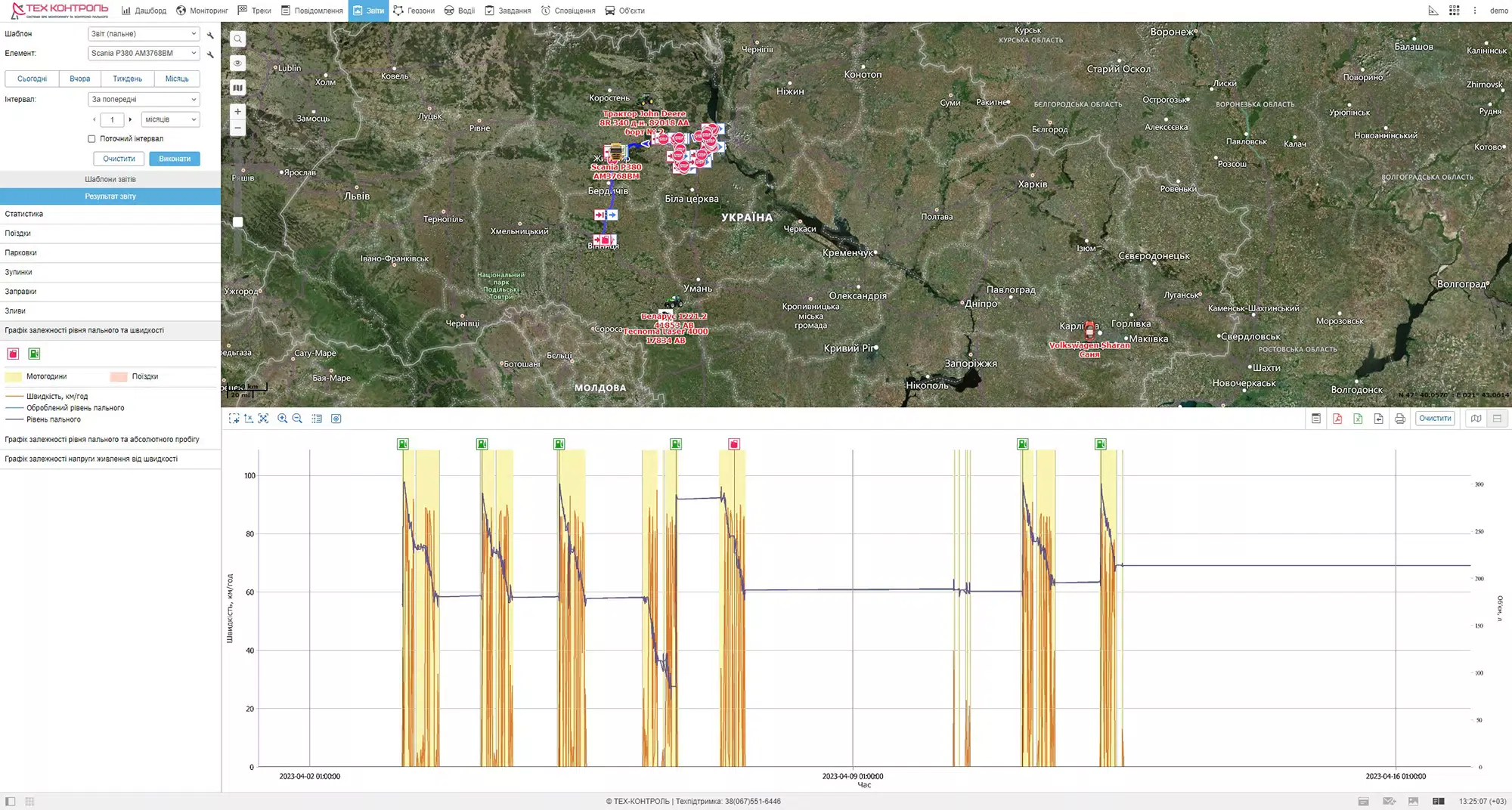The width and height of the screenshot is (1512, 810).
Task: Run the report with Виконати
Action: point(175,159)
